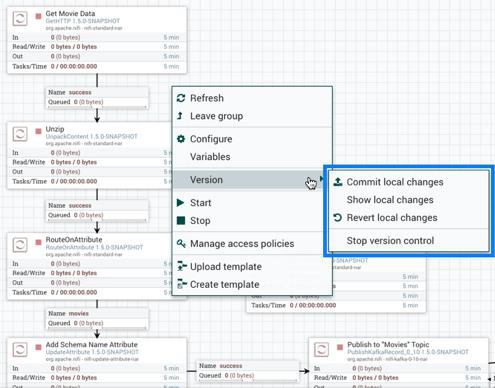Screen dimensions: 495x388
Task: Click GetHTTP 1.5.0-SNAPSHOT type text
Action: (x=83, y=21)
